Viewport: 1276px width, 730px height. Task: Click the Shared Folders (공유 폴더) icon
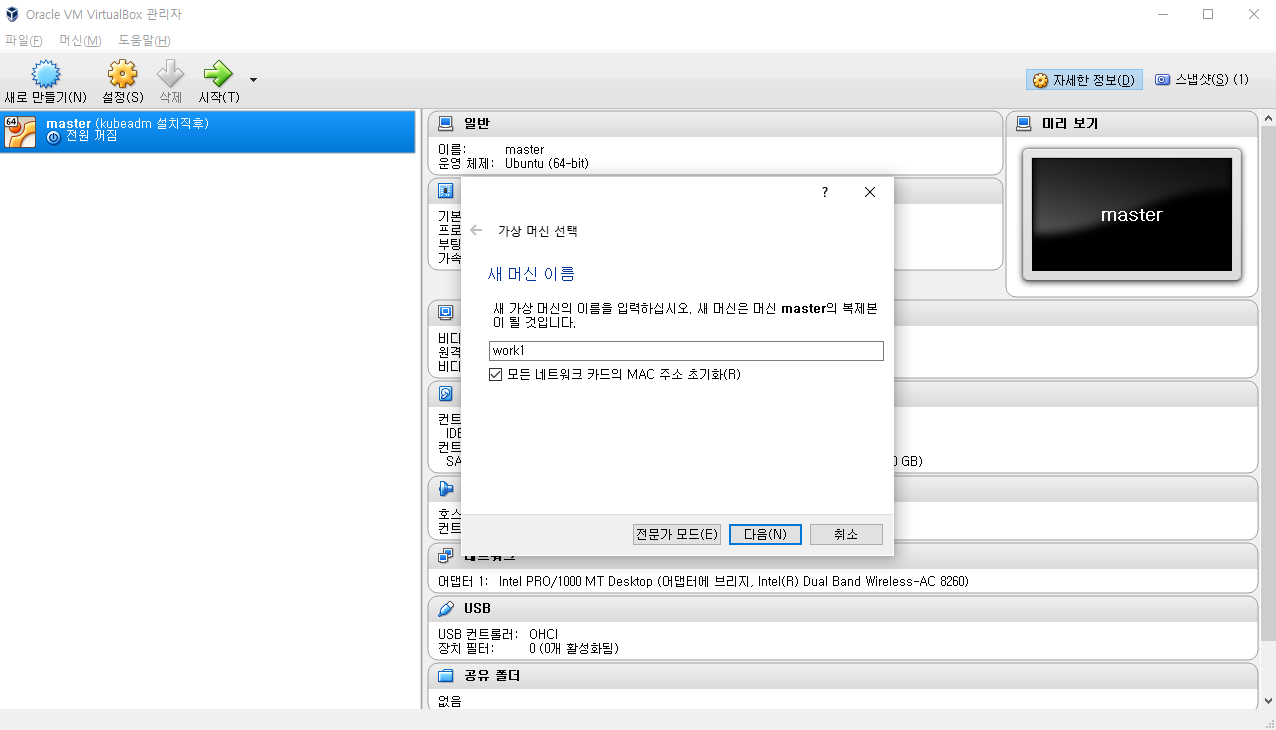pyautogui.click(x=446, y=676)
